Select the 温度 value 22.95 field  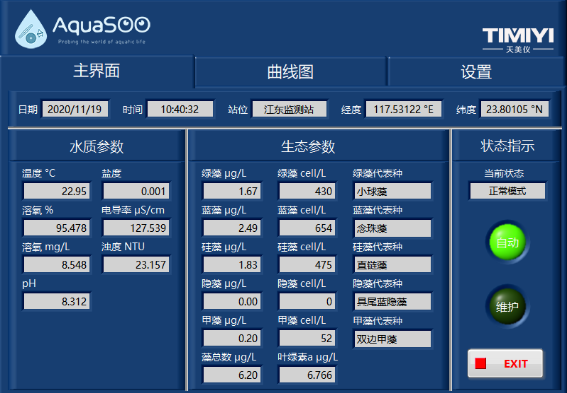[x=56, y=191]
